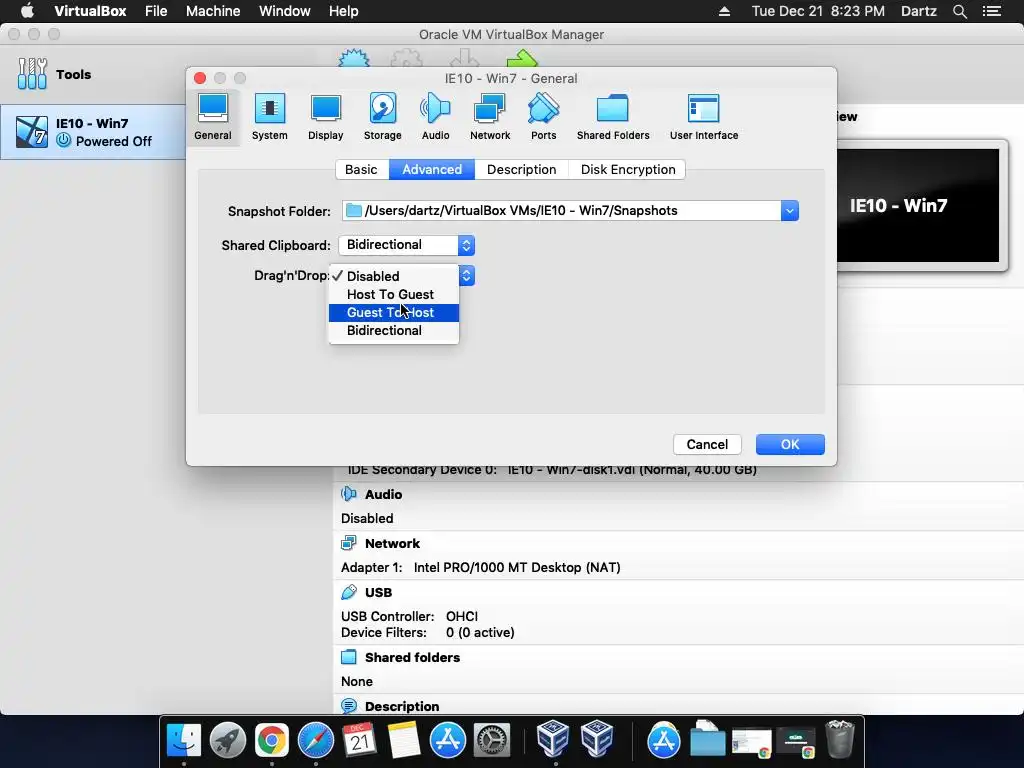Screen dimensions: 1024x768
Task: Open the Window menu
Action: [x=285, y=11]
